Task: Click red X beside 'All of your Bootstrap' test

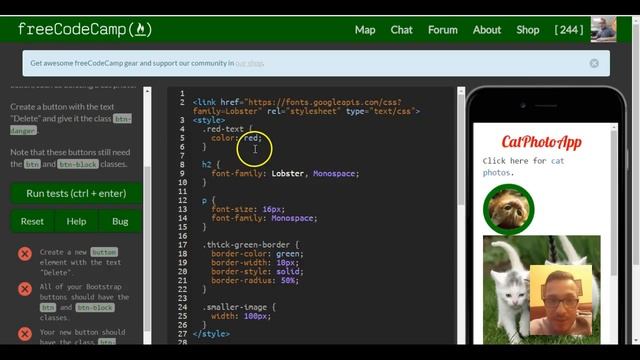Action: pos(24,289)
